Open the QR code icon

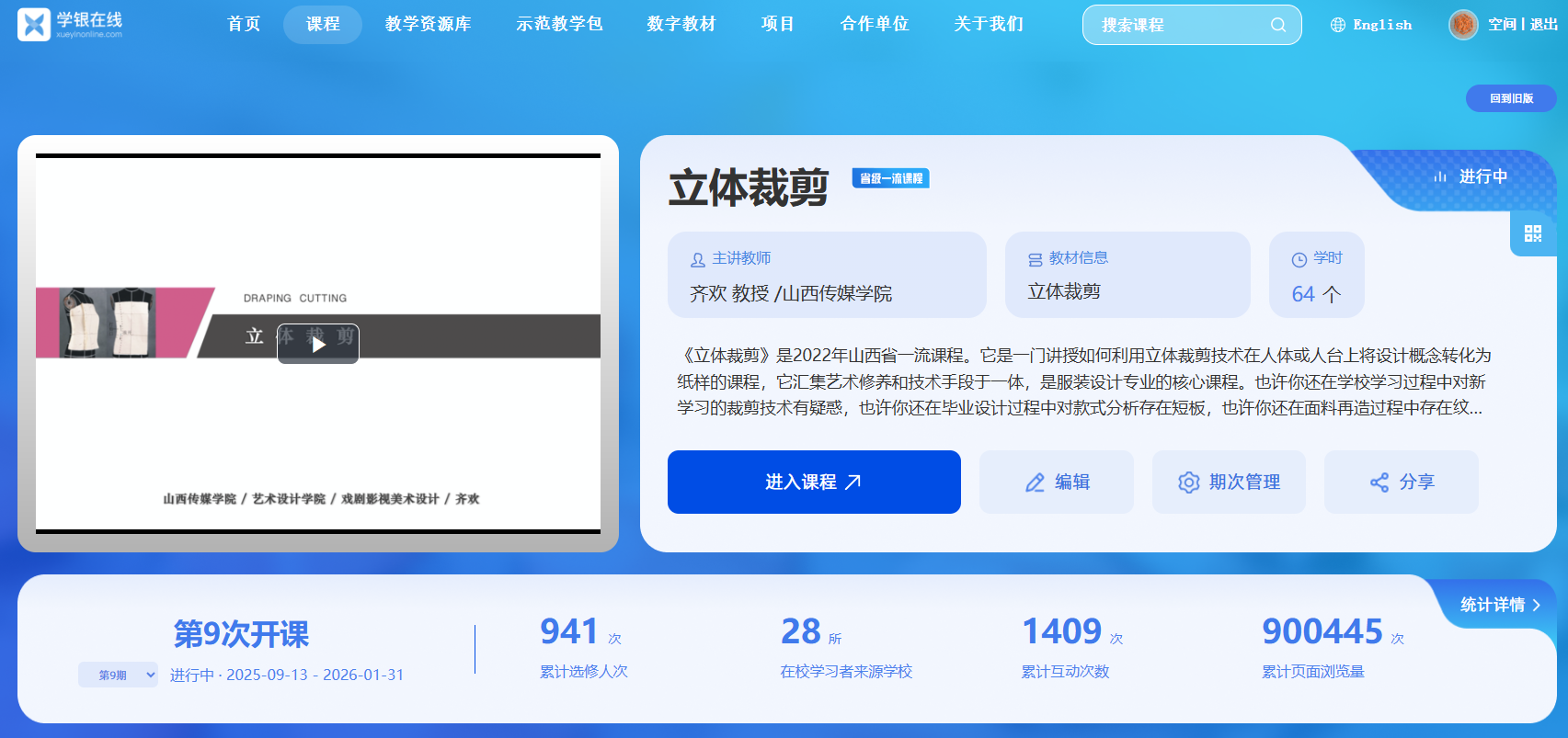click(1533, 233)
